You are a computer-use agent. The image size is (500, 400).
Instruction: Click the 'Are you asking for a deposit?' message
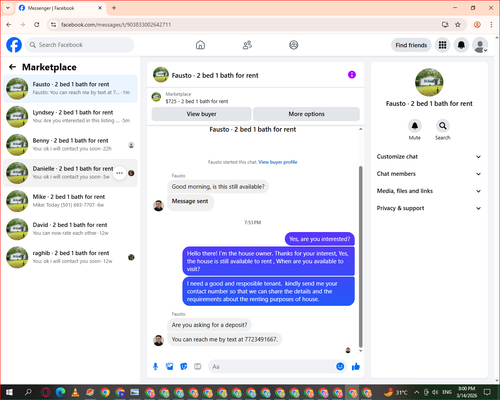pyautogui.click(x=209, y=325)
